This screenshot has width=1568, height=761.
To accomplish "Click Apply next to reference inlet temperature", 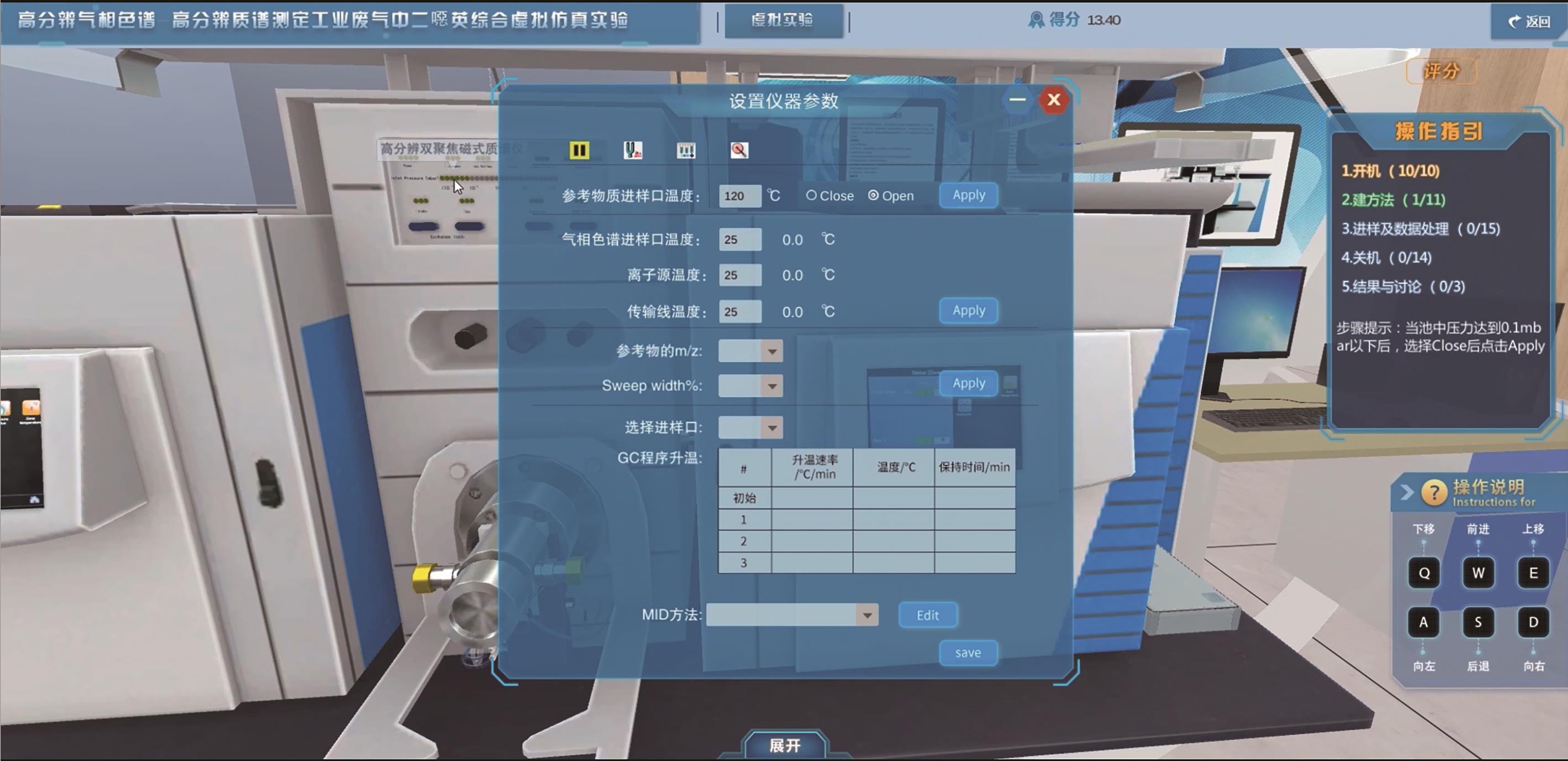I will tap(968, 195).
